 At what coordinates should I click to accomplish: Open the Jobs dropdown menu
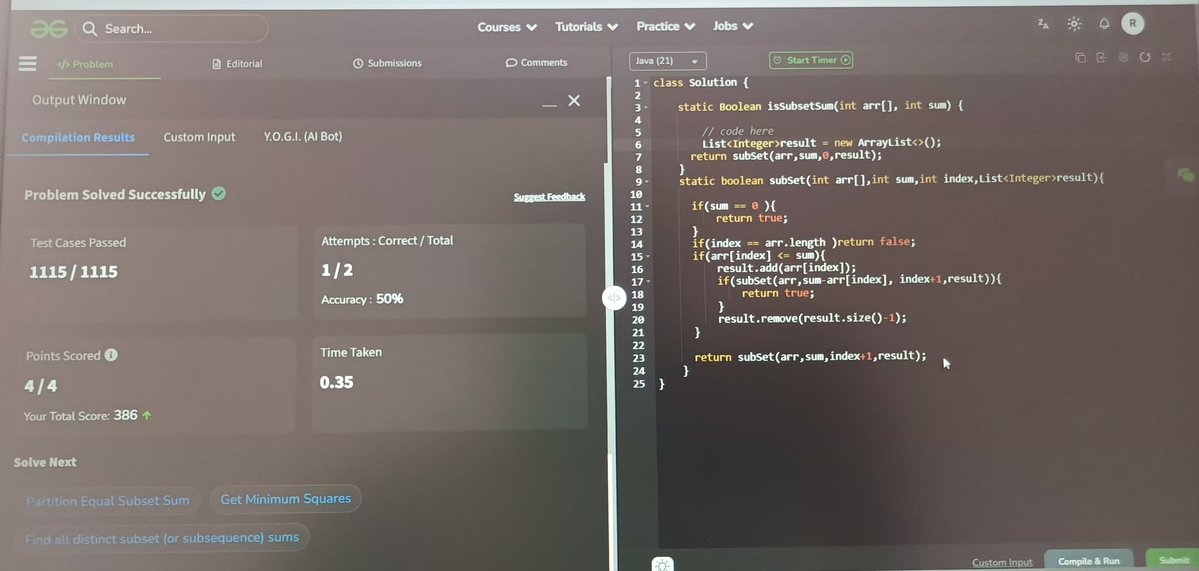(x=733, y=26)
